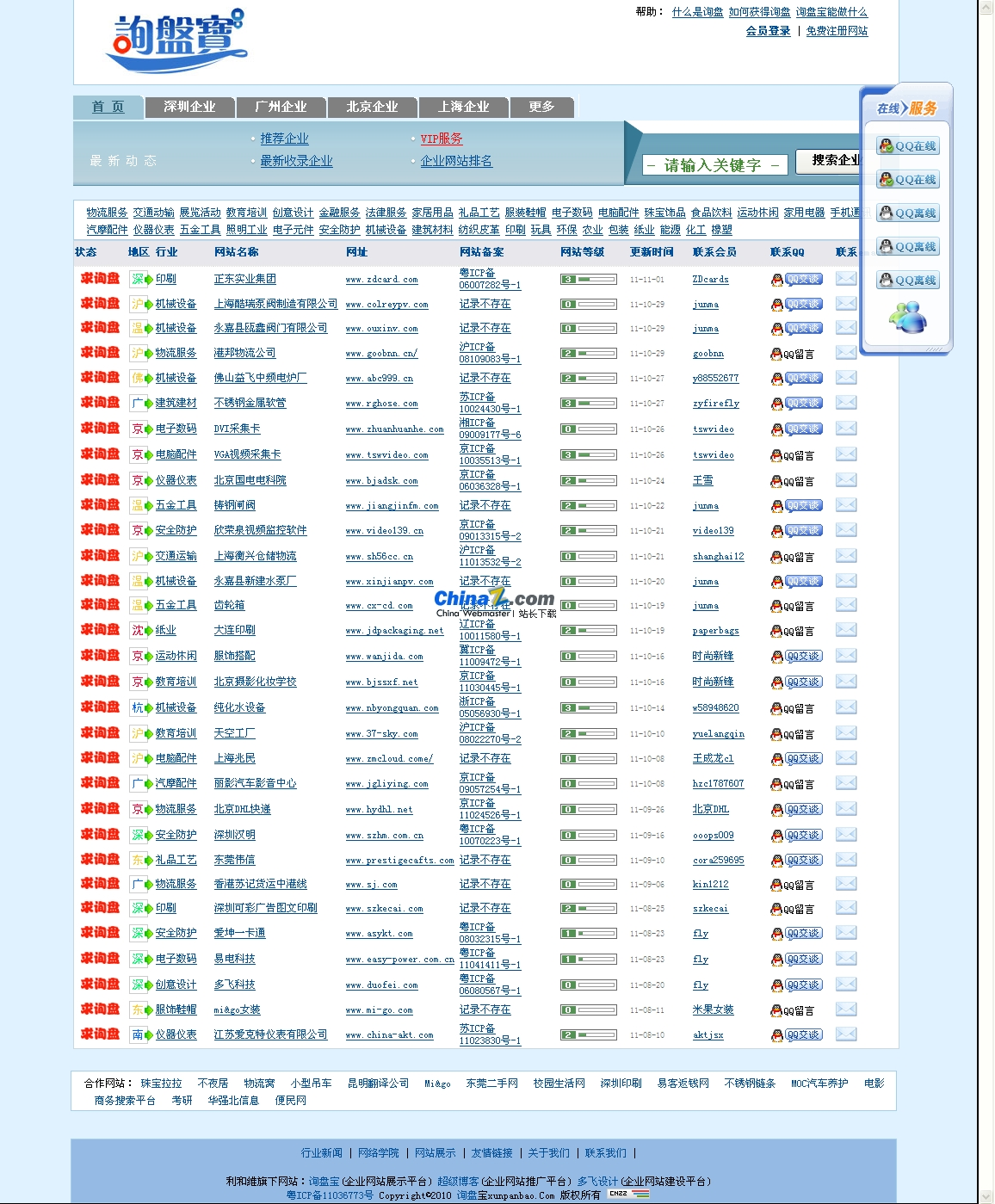This screenshot has height=1204, width=995.
Task: Click the first QQ在线 penguin button
Action: 907,145
